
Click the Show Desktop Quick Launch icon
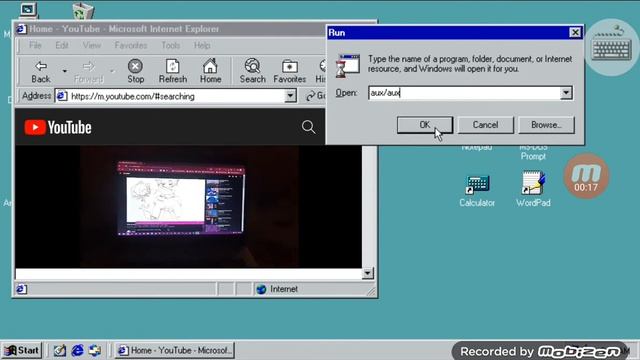pyautogui.click(x=60, y=350)
